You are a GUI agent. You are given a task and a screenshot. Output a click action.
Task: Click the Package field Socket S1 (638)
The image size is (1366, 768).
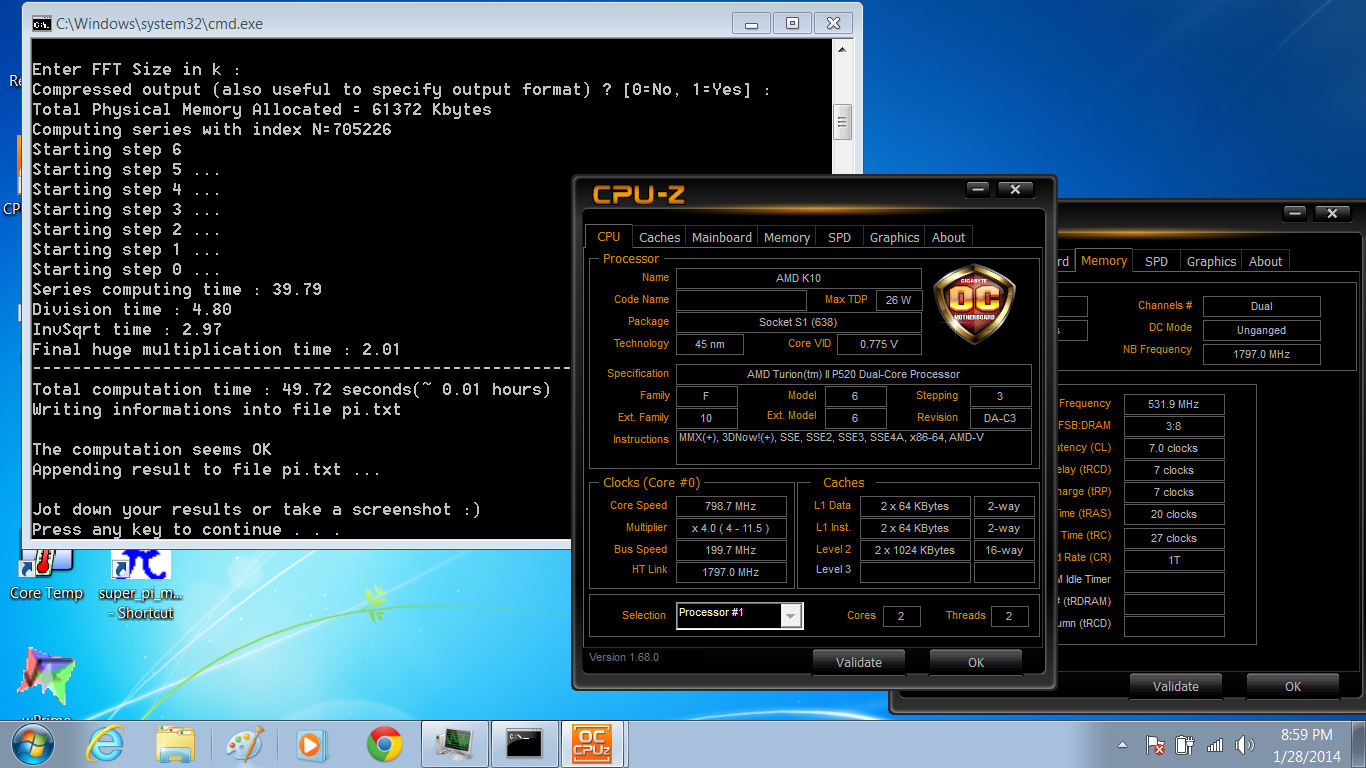799,322
